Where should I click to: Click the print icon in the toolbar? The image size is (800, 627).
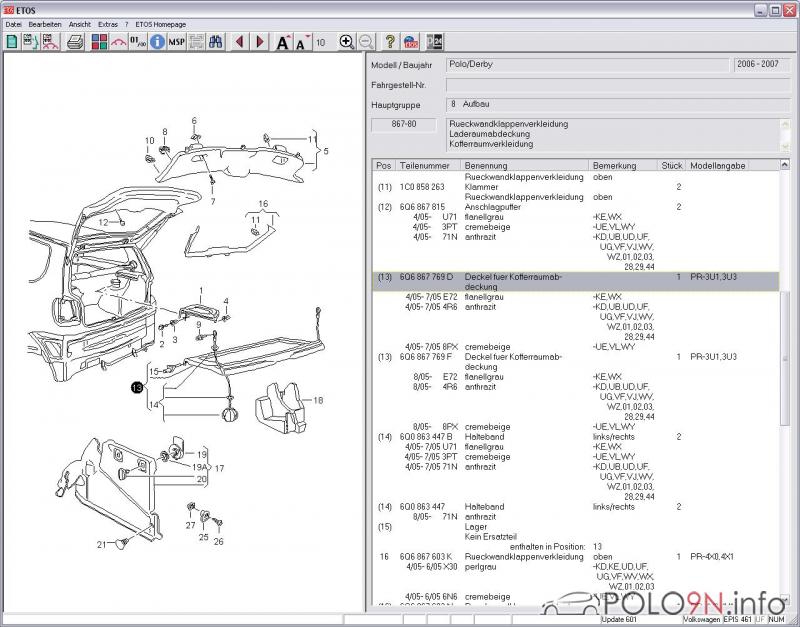click(75, 42)
